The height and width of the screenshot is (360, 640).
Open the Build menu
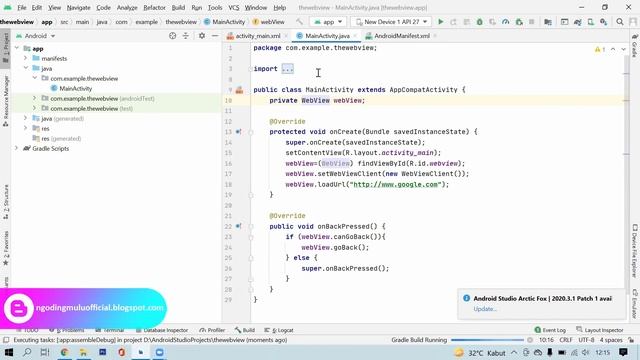[178, 7]
